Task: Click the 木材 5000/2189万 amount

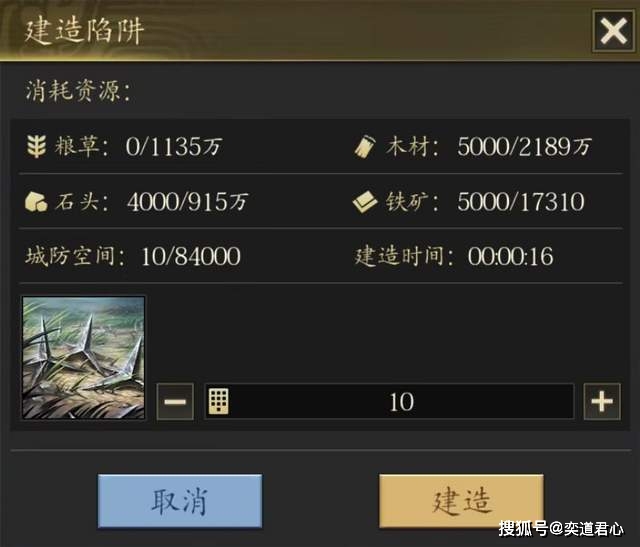Action: [x=524, y=147]
